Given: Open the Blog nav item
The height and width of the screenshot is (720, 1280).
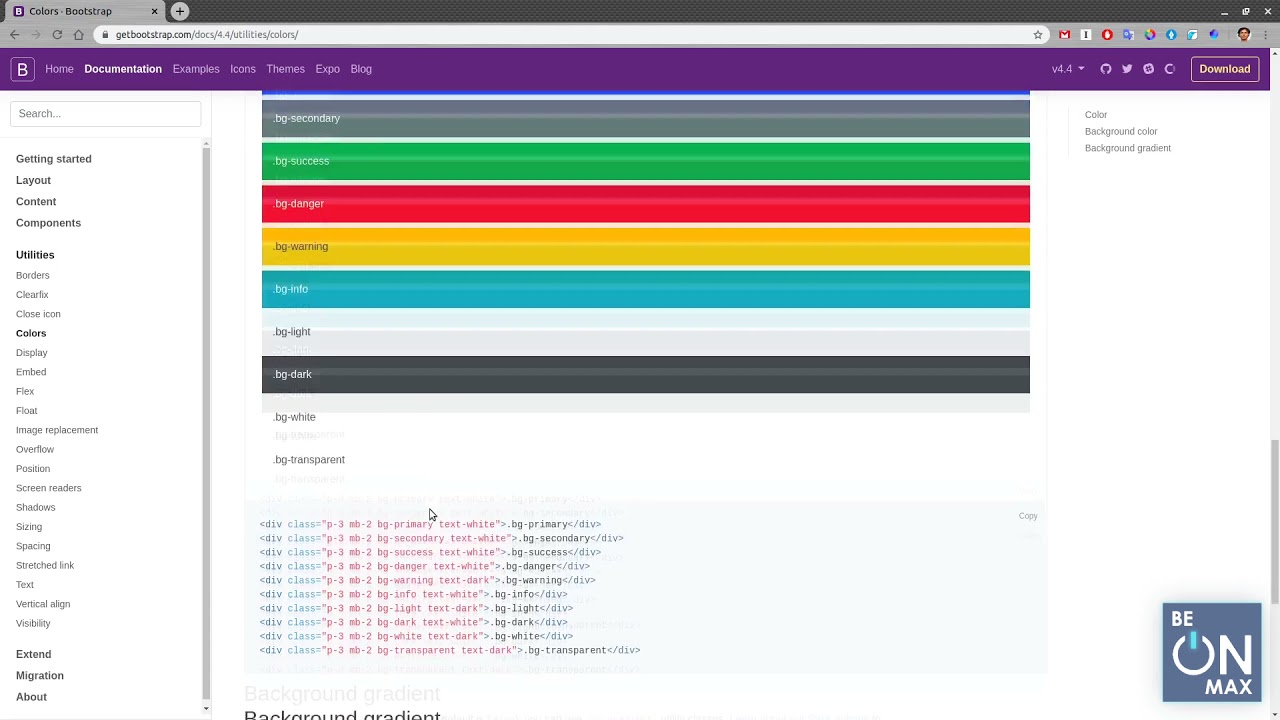Looking at the screenshot, I should click(361, 69).
